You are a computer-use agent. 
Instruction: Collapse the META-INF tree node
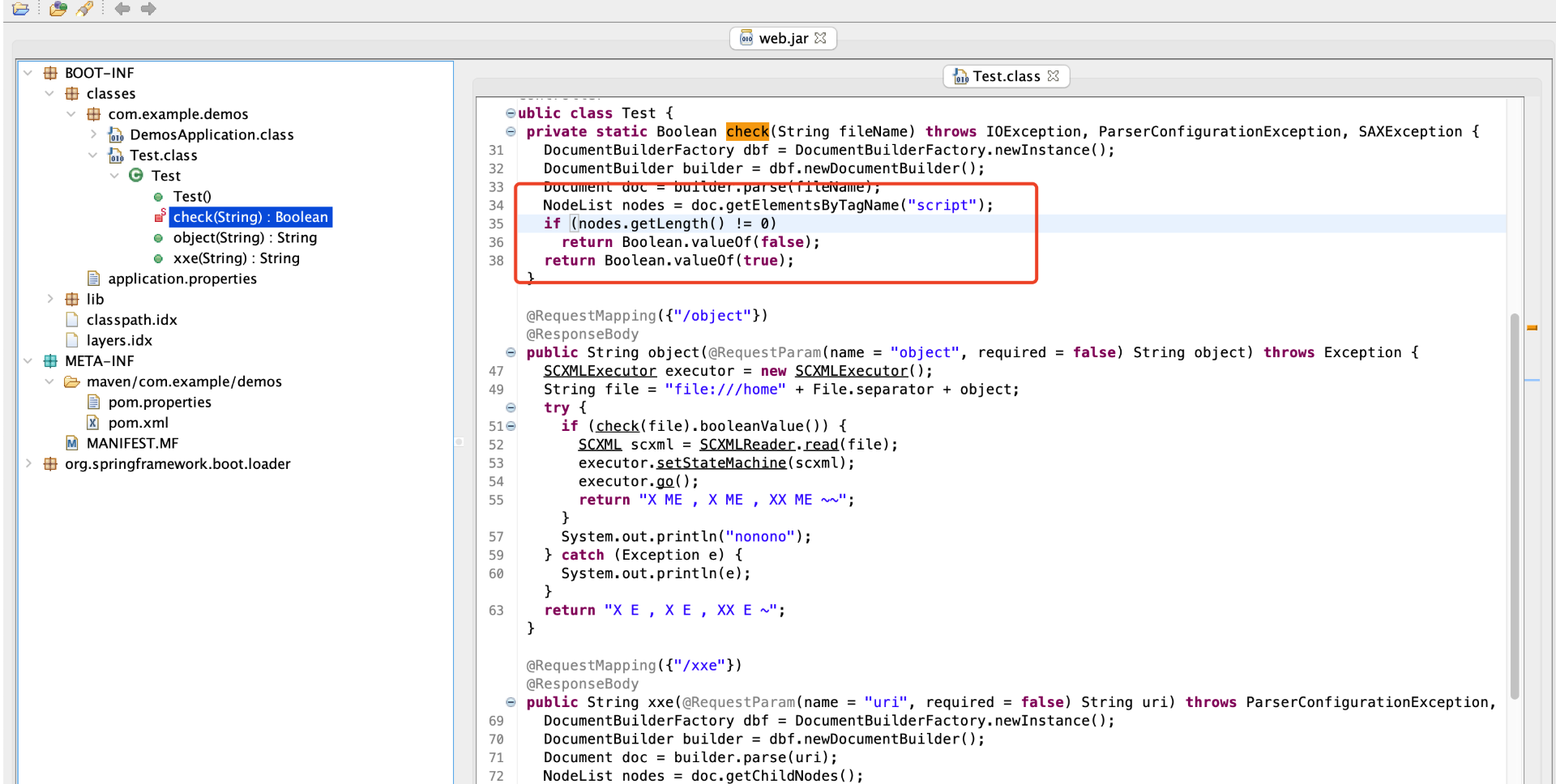[x=28, y=360]
